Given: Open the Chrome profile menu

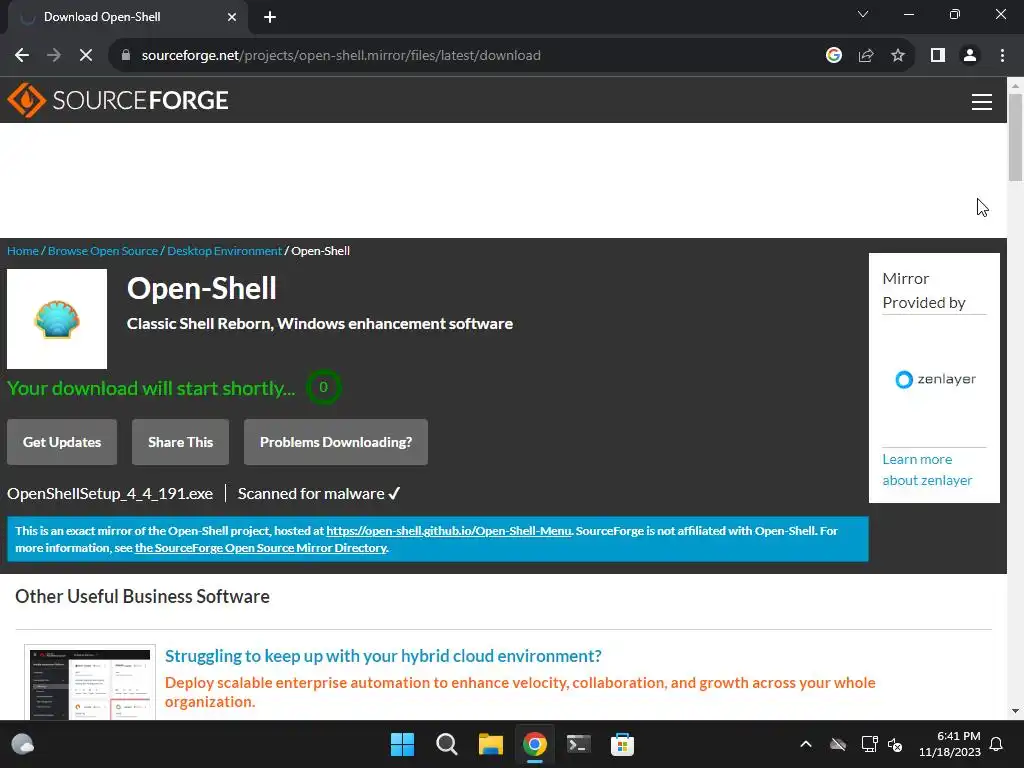Looking at the screenshot, I should pyautogui.click(x=970, y=56).
